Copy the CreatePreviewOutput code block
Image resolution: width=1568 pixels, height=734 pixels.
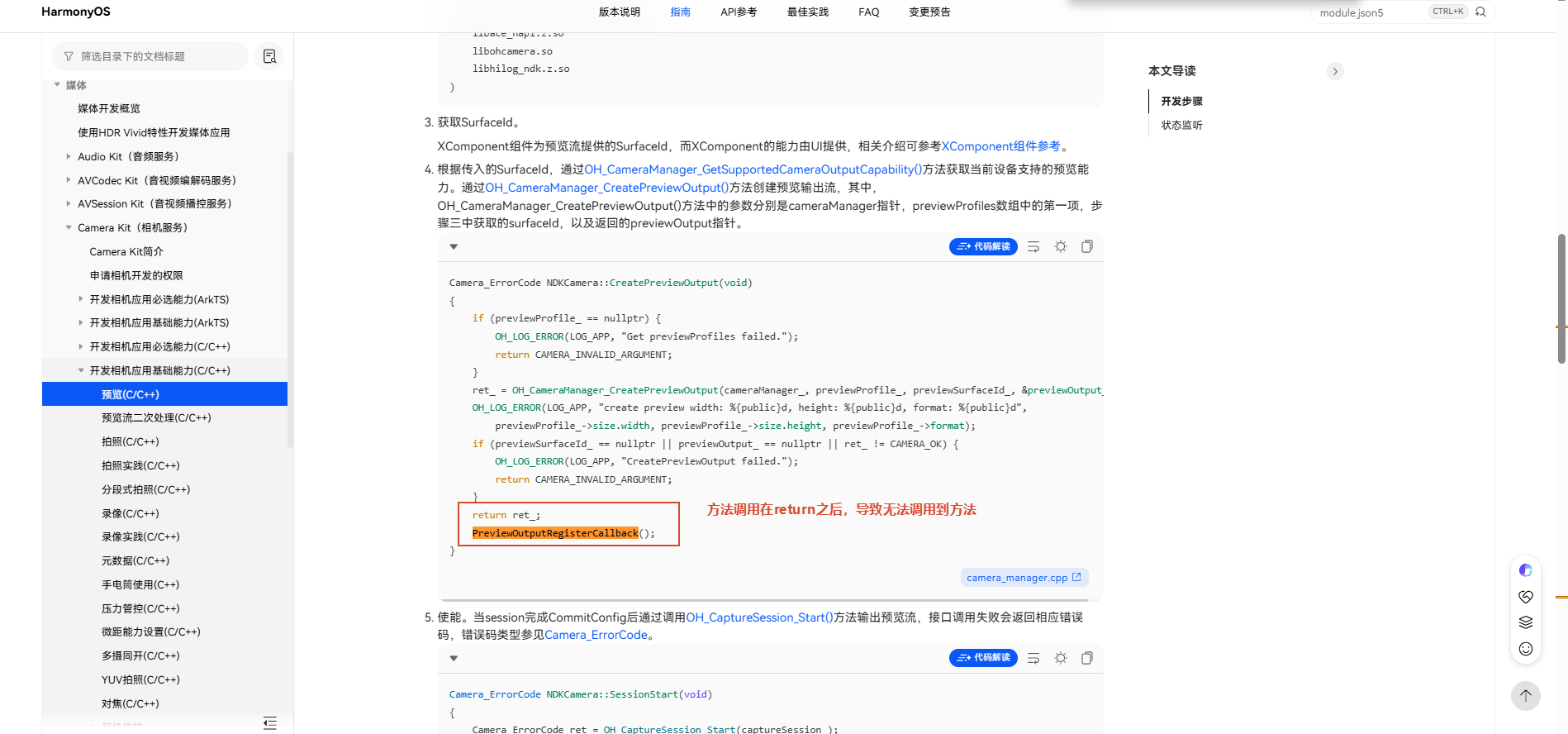[1087, 246]
